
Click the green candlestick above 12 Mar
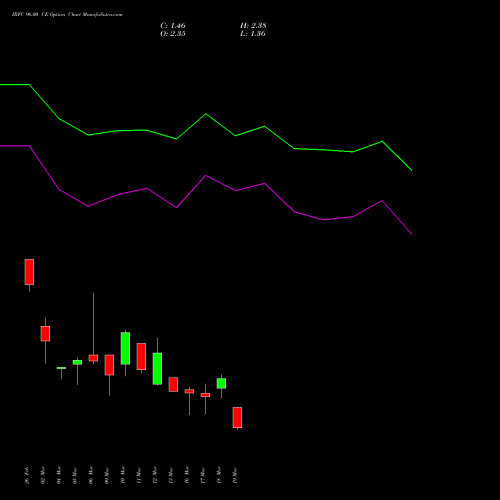[x=157, y=369]
